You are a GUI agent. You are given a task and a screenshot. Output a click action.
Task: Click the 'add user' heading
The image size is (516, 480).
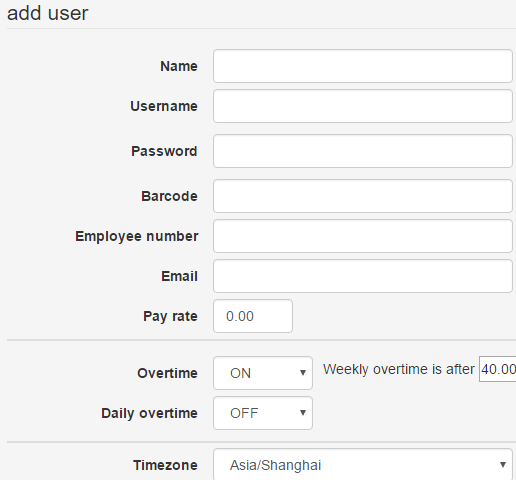point(48,13)
